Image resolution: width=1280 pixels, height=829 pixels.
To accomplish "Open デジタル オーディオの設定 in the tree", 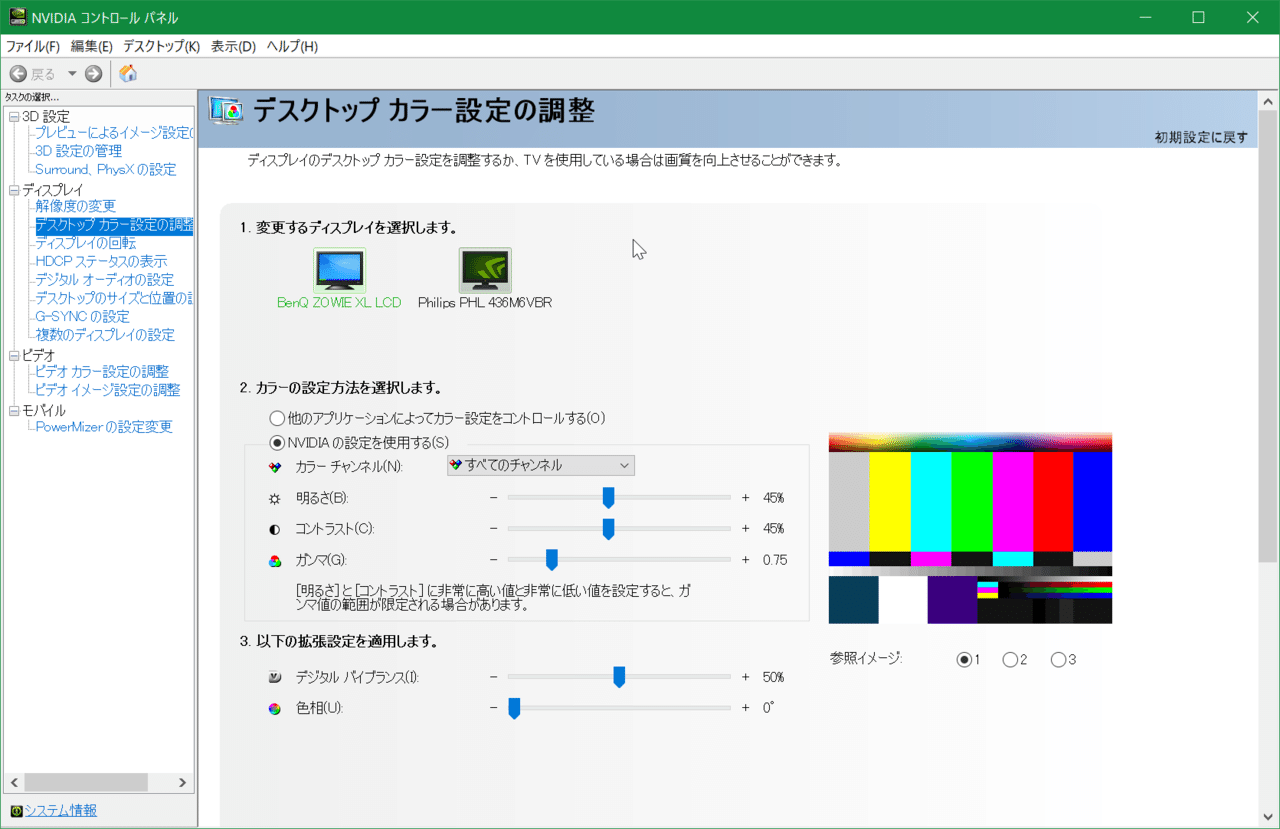I will click(104, 280).
